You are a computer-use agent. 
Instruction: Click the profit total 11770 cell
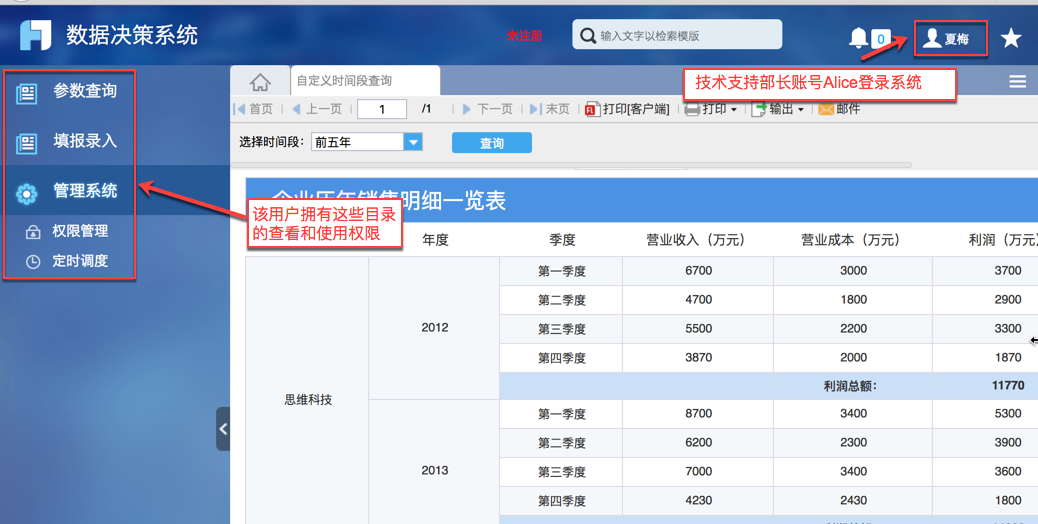tap(1008, 385)
